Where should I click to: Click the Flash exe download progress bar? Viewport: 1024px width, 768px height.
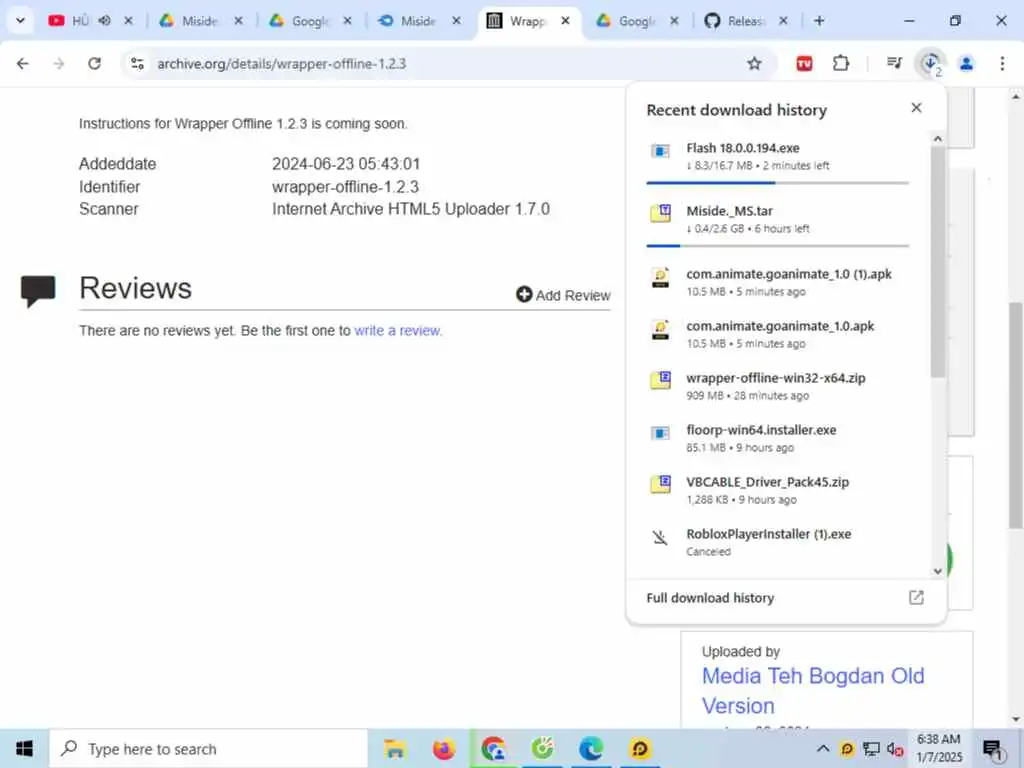tap(777, 183)
